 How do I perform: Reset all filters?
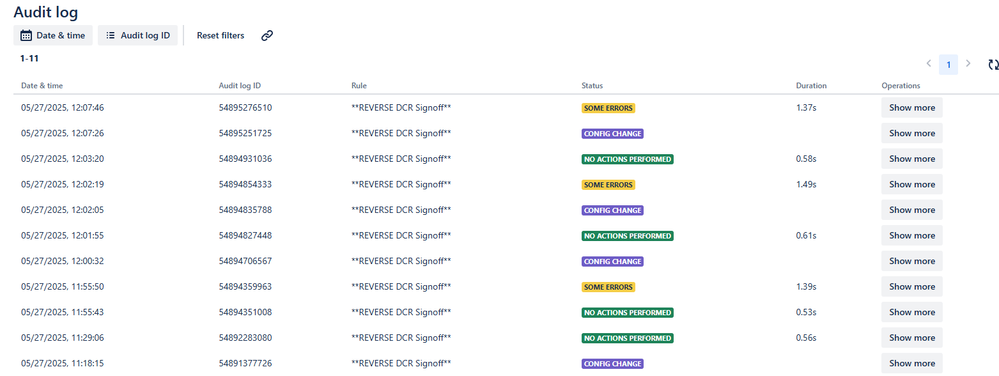click(x=220, y=36)
